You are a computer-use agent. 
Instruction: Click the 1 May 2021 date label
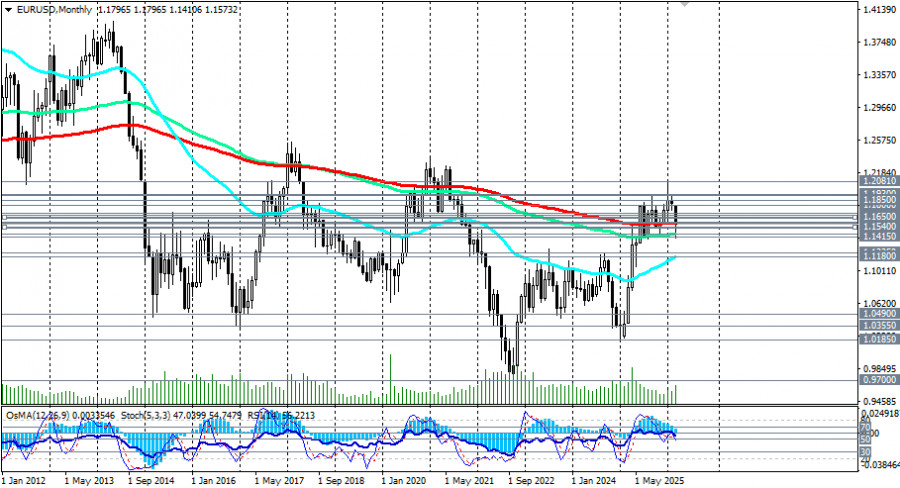pyautogui.click(x=468, y=481)
